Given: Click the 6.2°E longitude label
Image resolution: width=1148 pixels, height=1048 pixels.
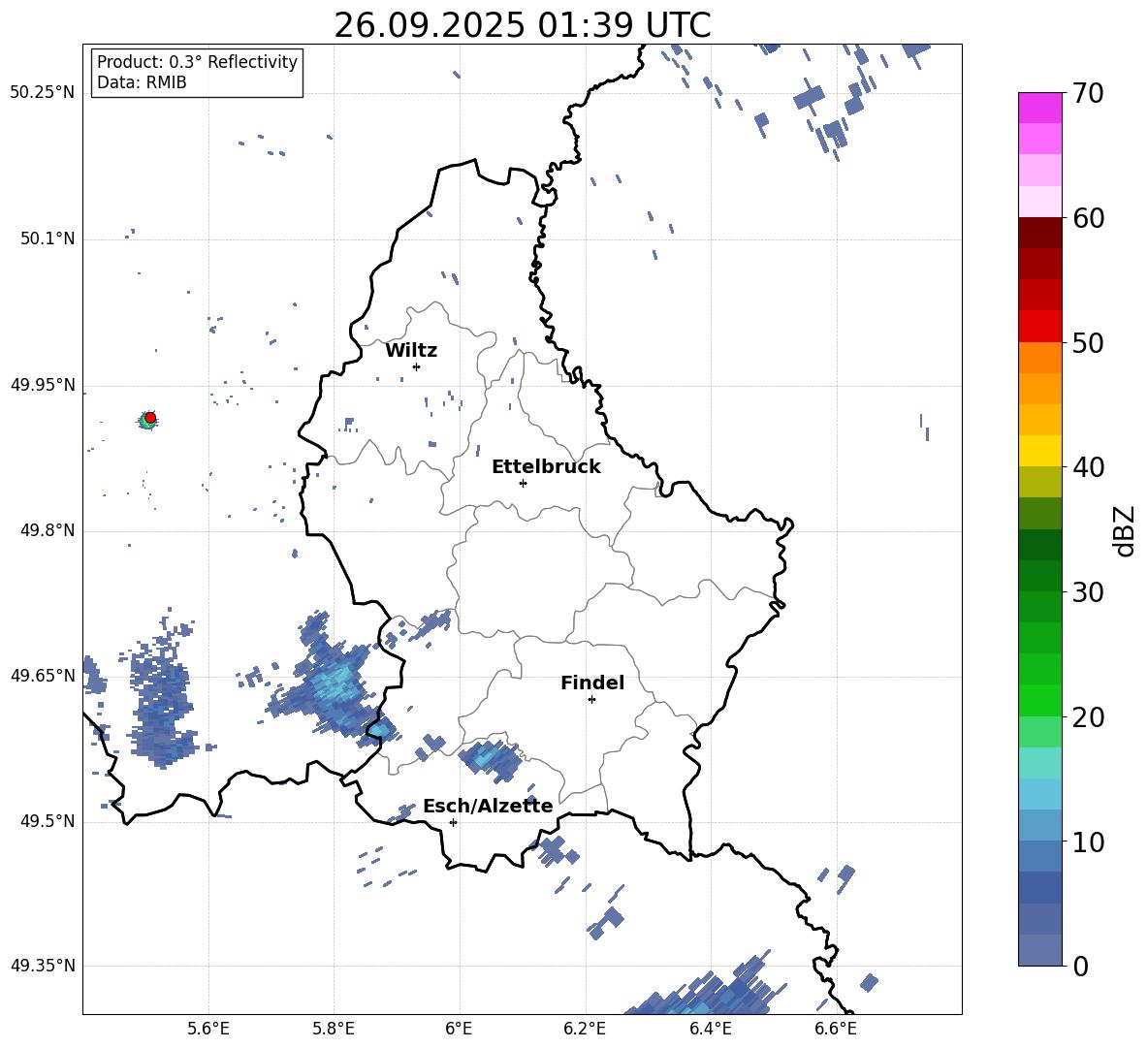Looking at the screenshot, I should 585,1029.
